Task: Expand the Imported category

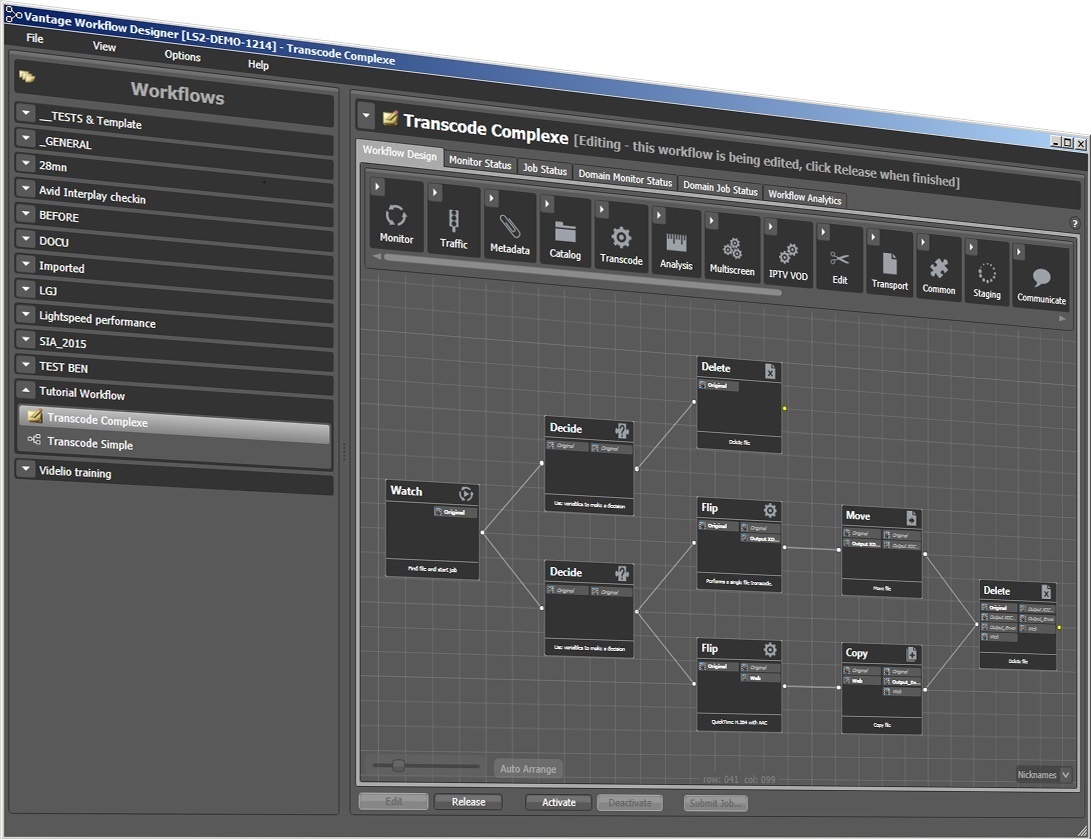Action: pos(26,264)
